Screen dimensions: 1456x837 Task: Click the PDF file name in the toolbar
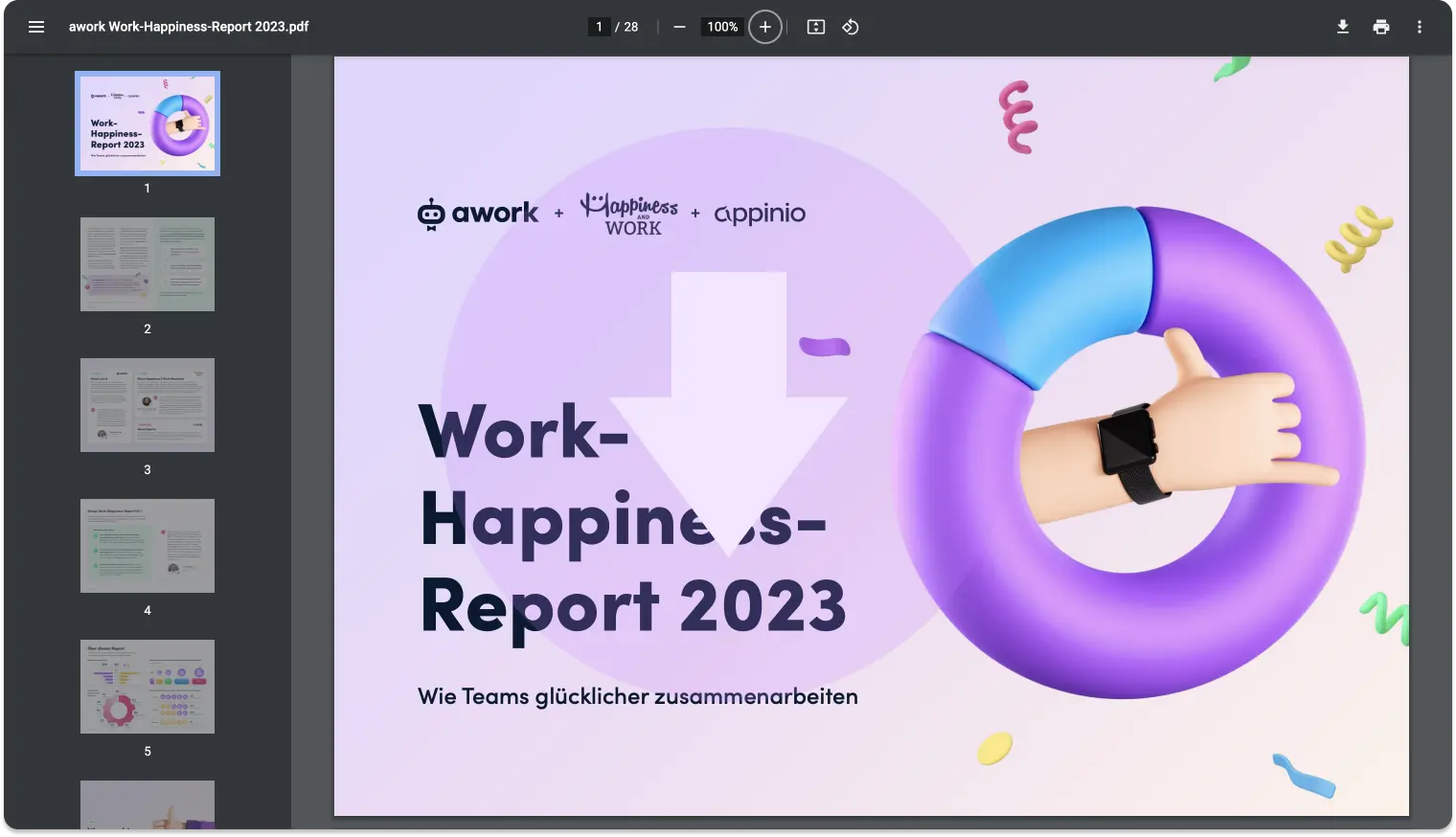[x=189, y=27]
